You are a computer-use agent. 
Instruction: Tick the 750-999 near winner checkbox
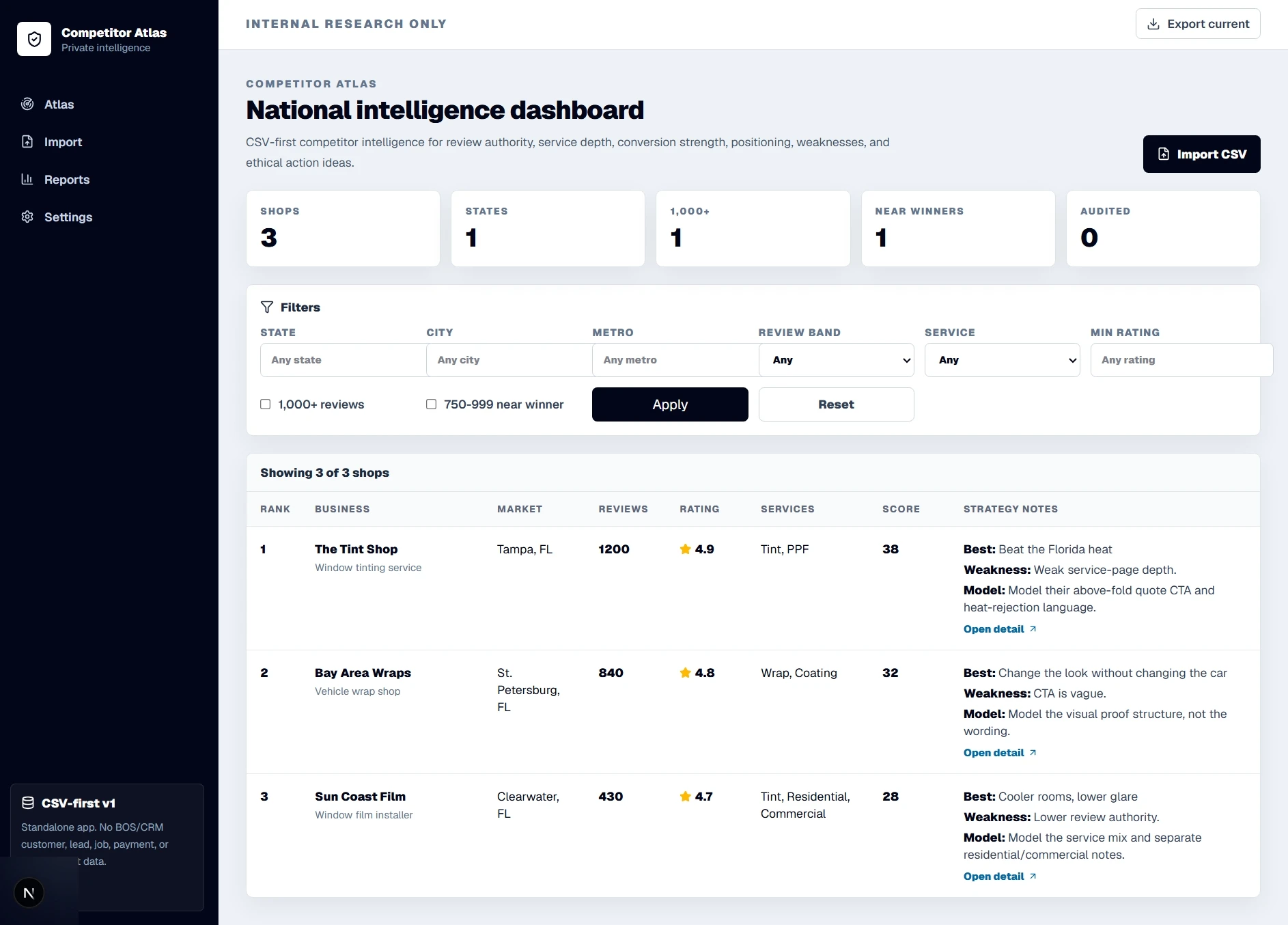(432, 404)
